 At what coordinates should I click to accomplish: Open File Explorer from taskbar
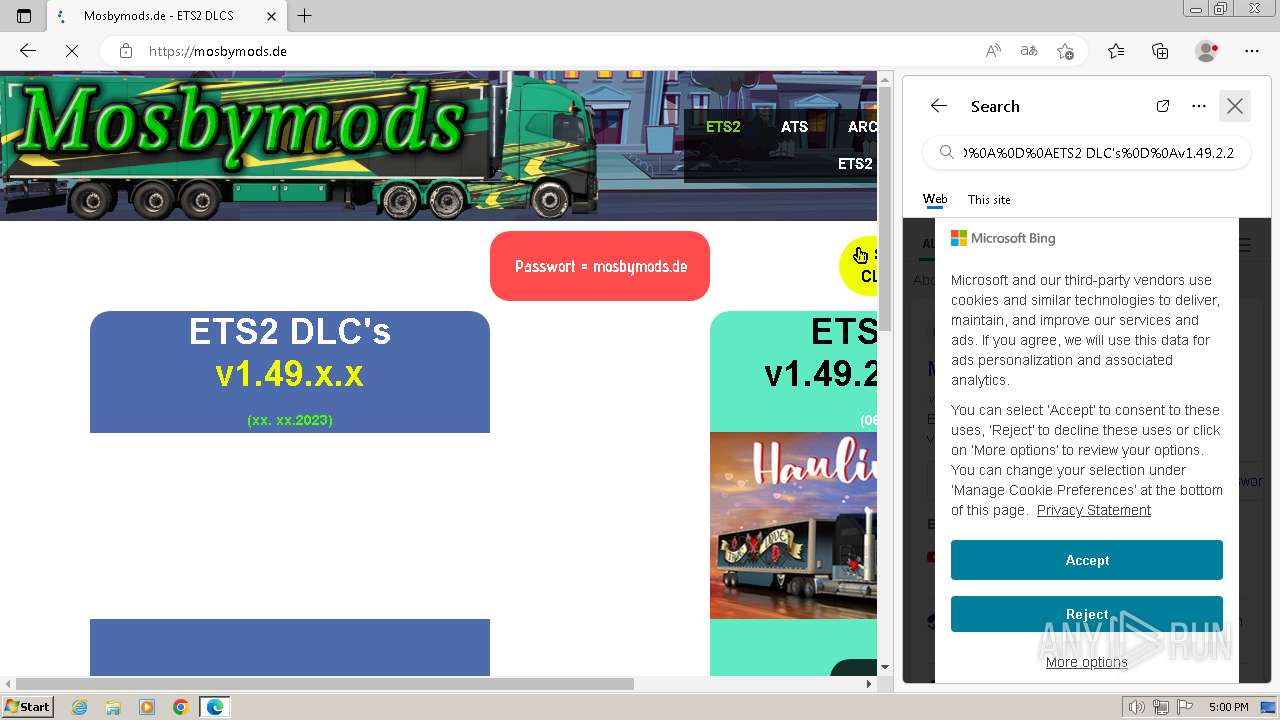point(113,707)
